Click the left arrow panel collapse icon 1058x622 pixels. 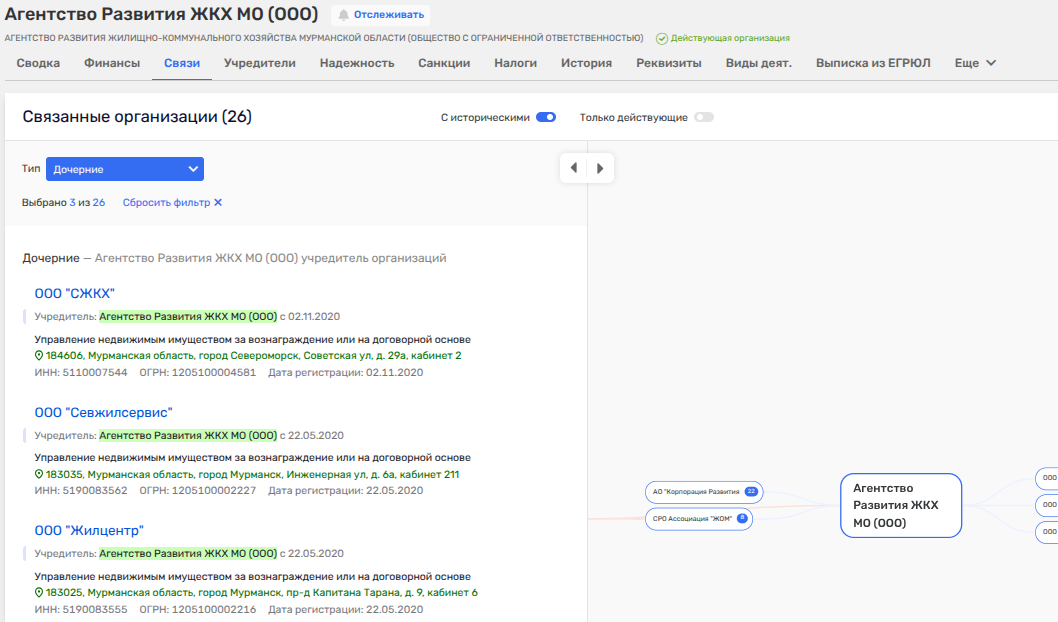point(573,168)
